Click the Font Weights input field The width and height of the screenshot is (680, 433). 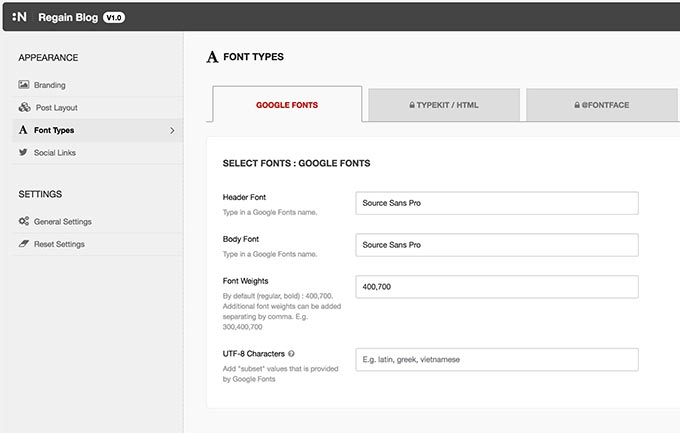(497, 287)
